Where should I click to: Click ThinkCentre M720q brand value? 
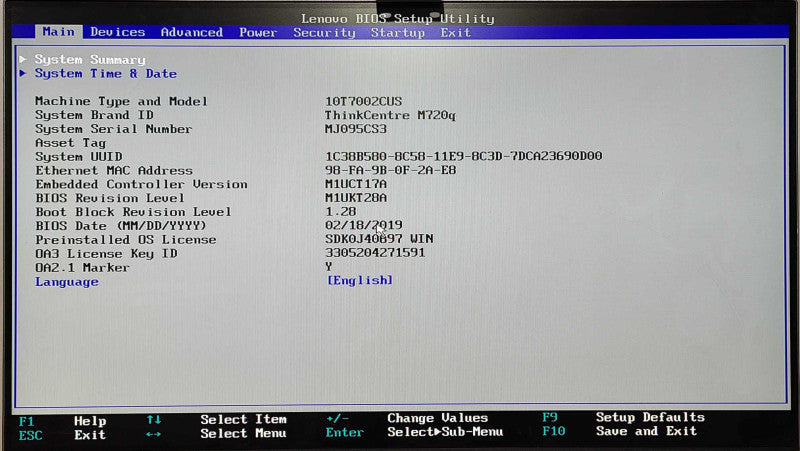tap(390, 115)
